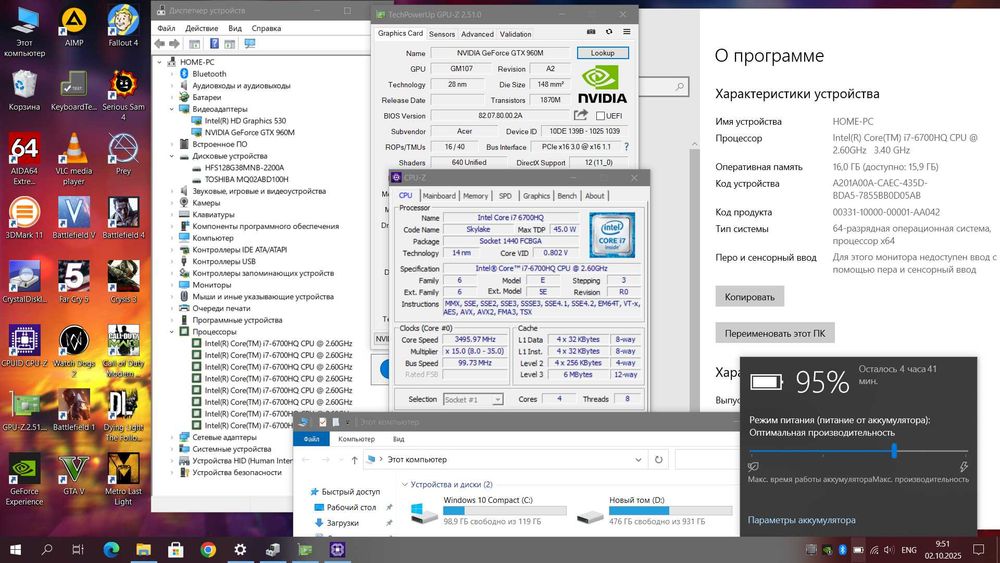
Task: Click Переименовать этот ПК button
Action: point(775,333)
